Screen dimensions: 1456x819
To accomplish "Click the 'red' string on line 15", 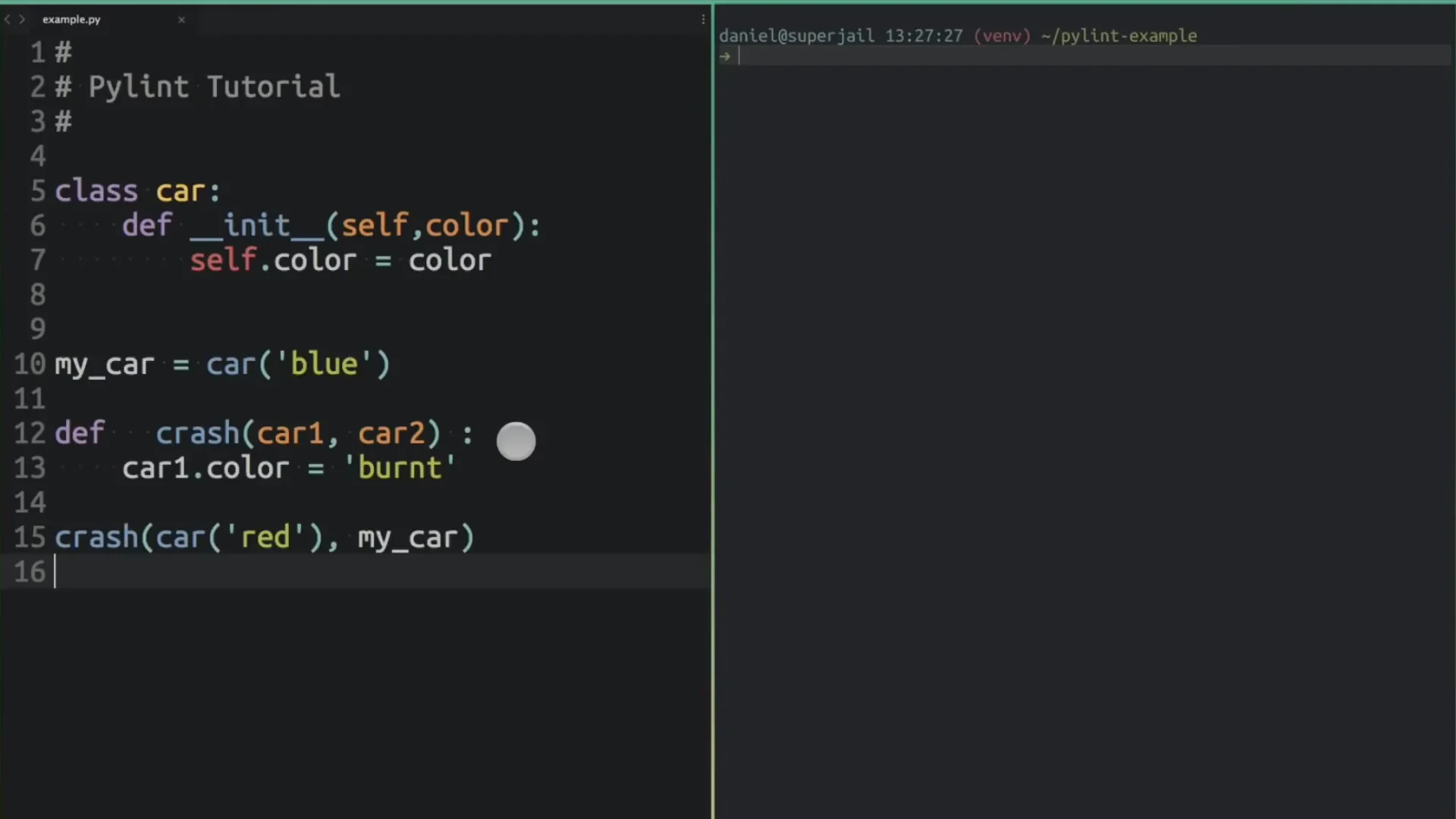I will tap(265, 538).
